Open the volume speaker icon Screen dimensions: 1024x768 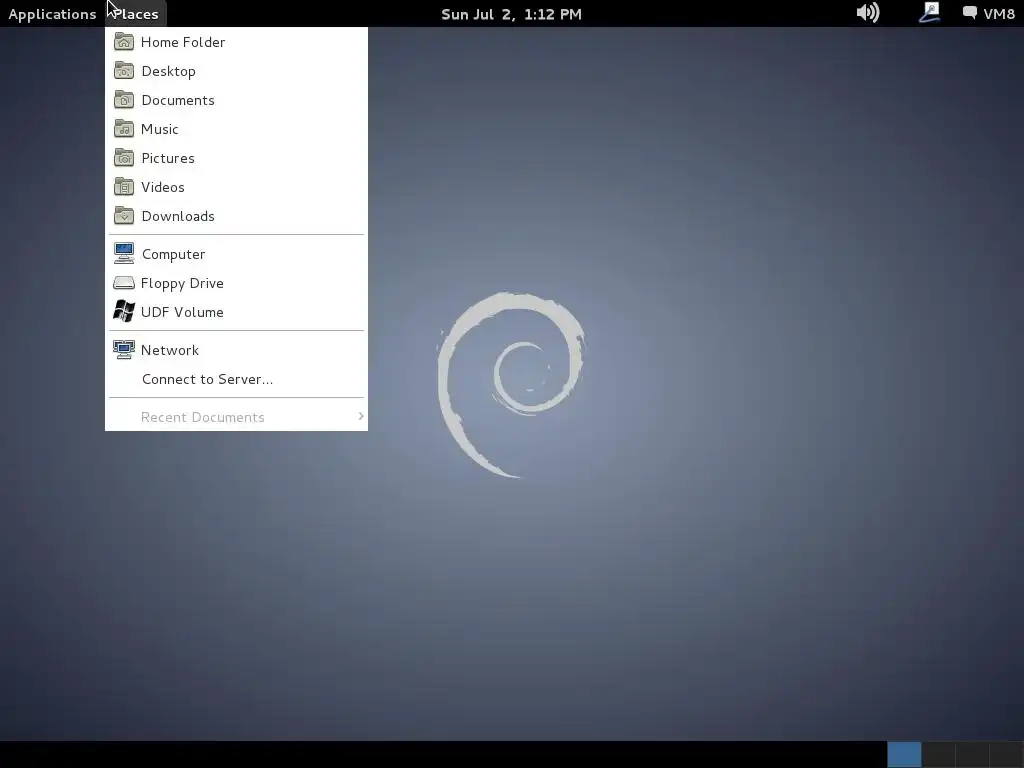coord(868,12)
